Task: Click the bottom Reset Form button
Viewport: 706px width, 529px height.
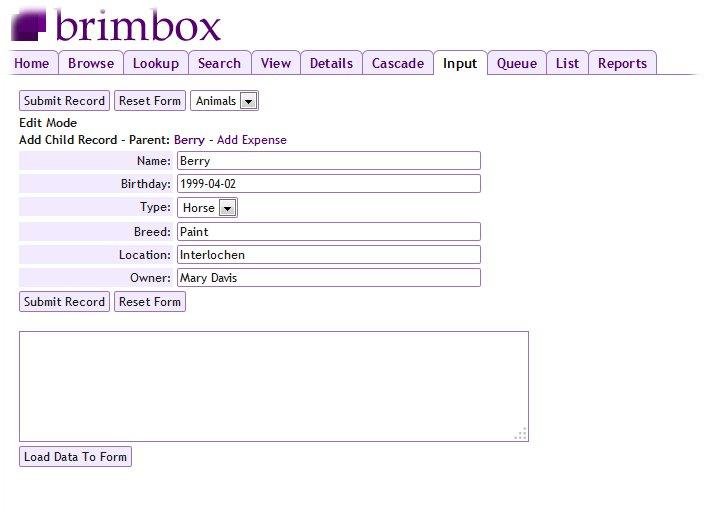Action: [150, 301]
